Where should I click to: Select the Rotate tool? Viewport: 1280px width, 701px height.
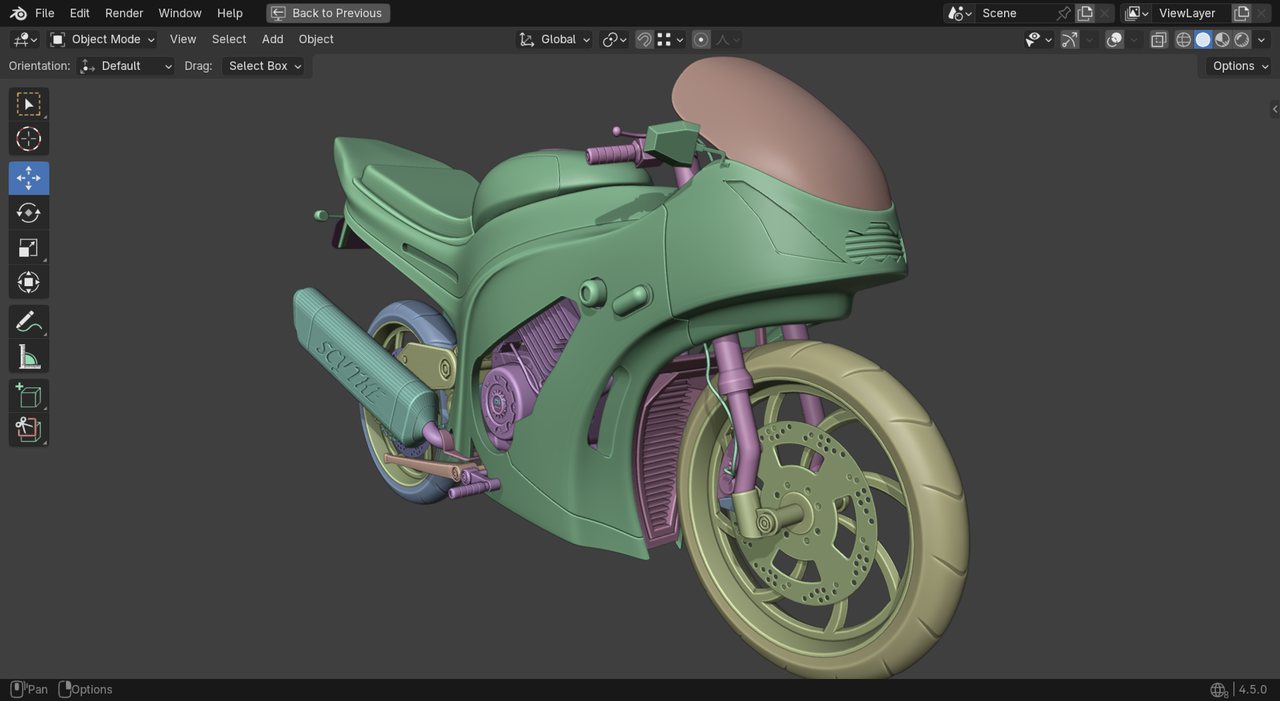click(x=28, y=213)
